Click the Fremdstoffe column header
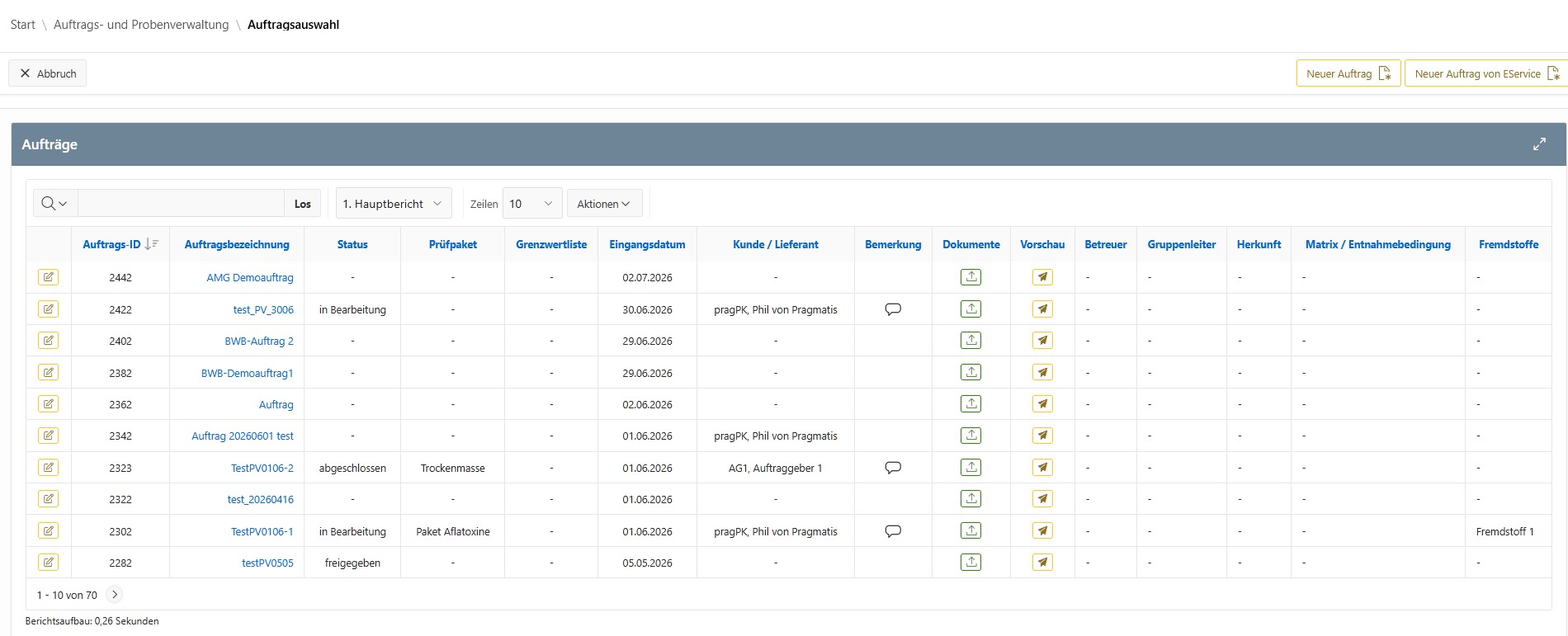Viewport: 1568px width, 636px height. click(1509, 244)
